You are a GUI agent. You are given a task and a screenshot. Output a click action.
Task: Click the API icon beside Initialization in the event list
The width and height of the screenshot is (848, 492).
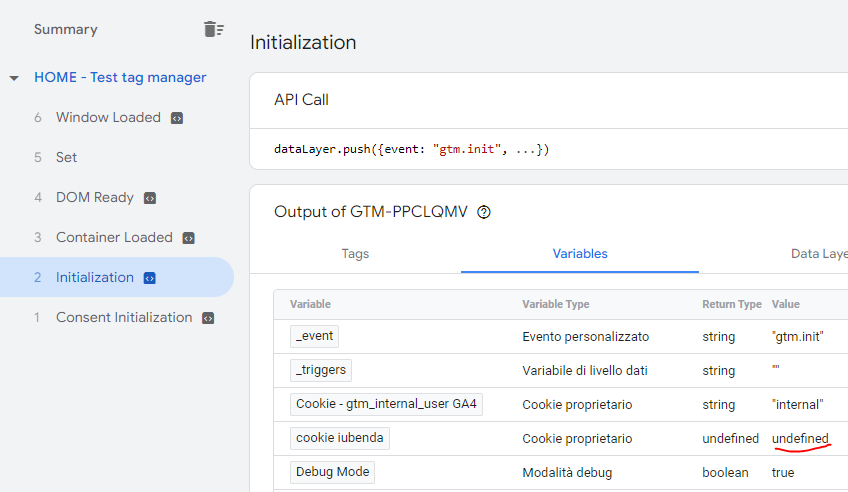click(x=150, y=278)
